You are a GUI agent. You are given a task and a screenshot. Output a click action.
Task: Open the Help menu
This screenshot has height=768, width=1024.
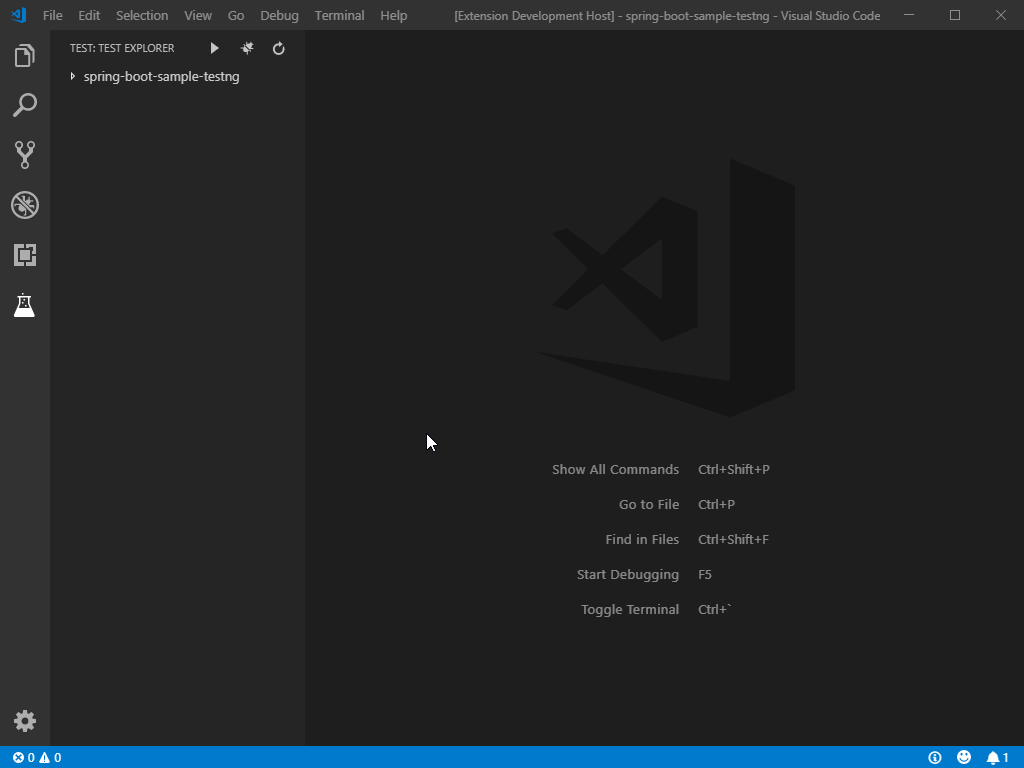pyautogui.click(x=394, y=15)
